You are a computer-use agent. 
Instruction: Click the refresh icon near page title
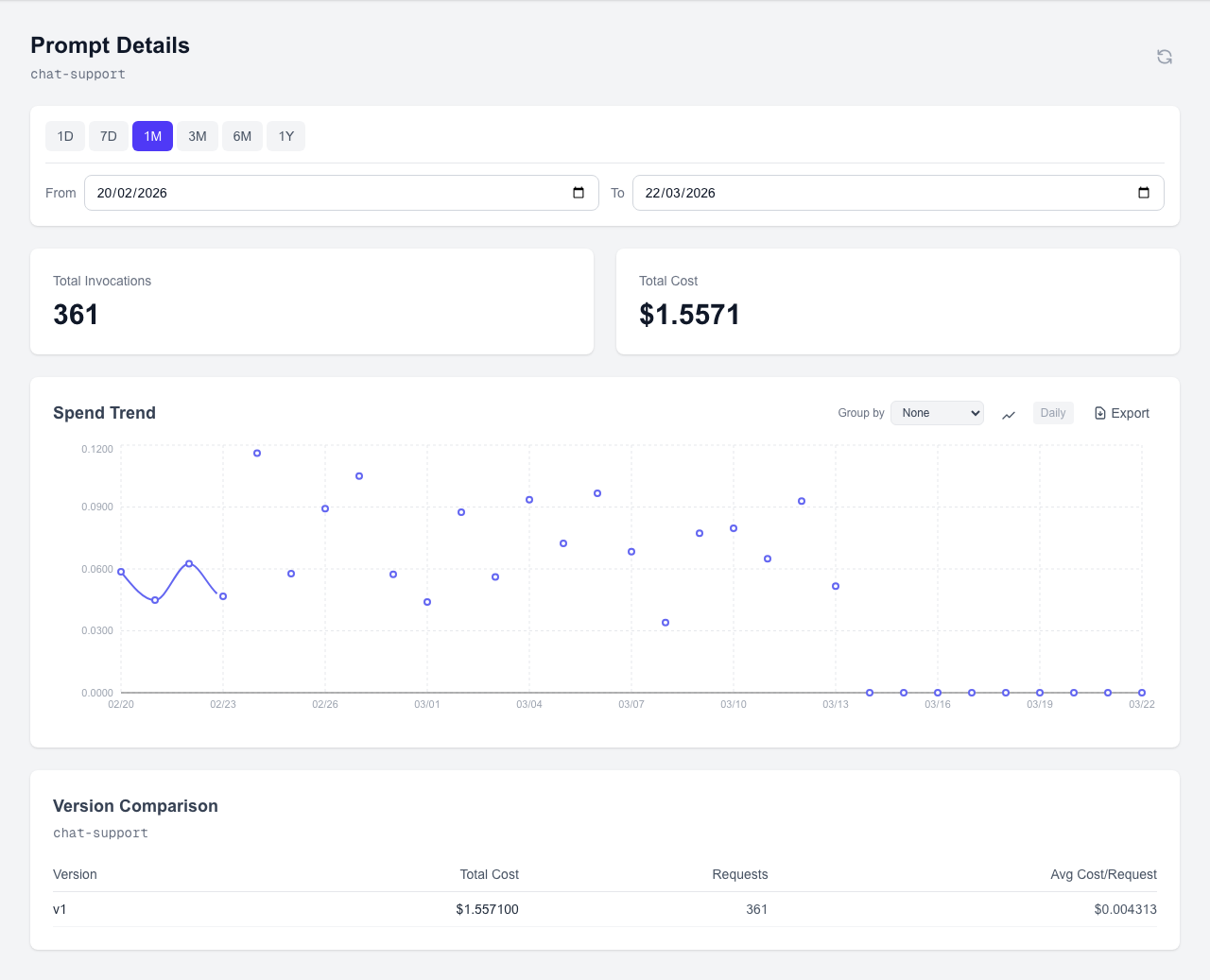[1165, 57]
